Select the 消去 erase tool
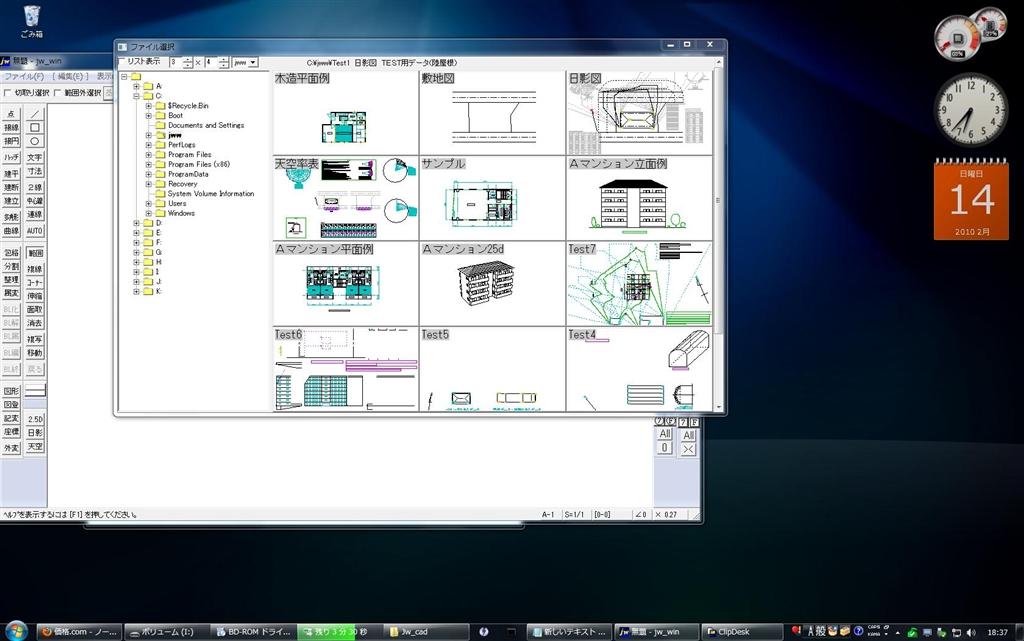This screenshot has width=1024, height=641. 35,323
